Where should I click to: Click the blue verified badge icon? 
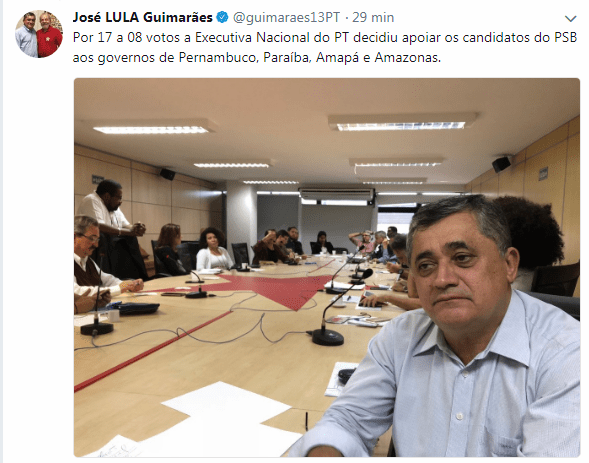tap(222, 17)
